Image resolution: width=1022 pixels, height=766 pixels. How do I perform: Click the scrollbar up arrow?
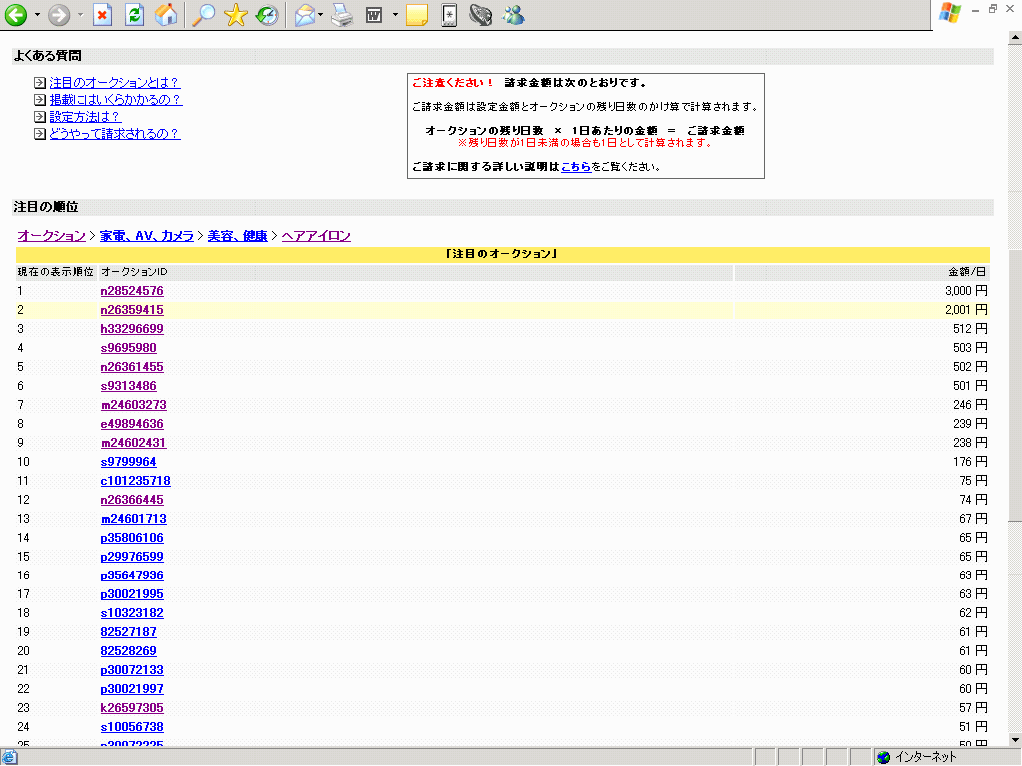coord(1015,38)
